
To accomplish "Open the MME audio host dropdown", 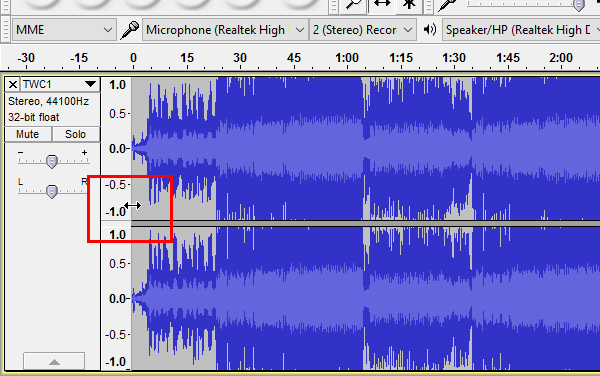I will coord(64,30).
